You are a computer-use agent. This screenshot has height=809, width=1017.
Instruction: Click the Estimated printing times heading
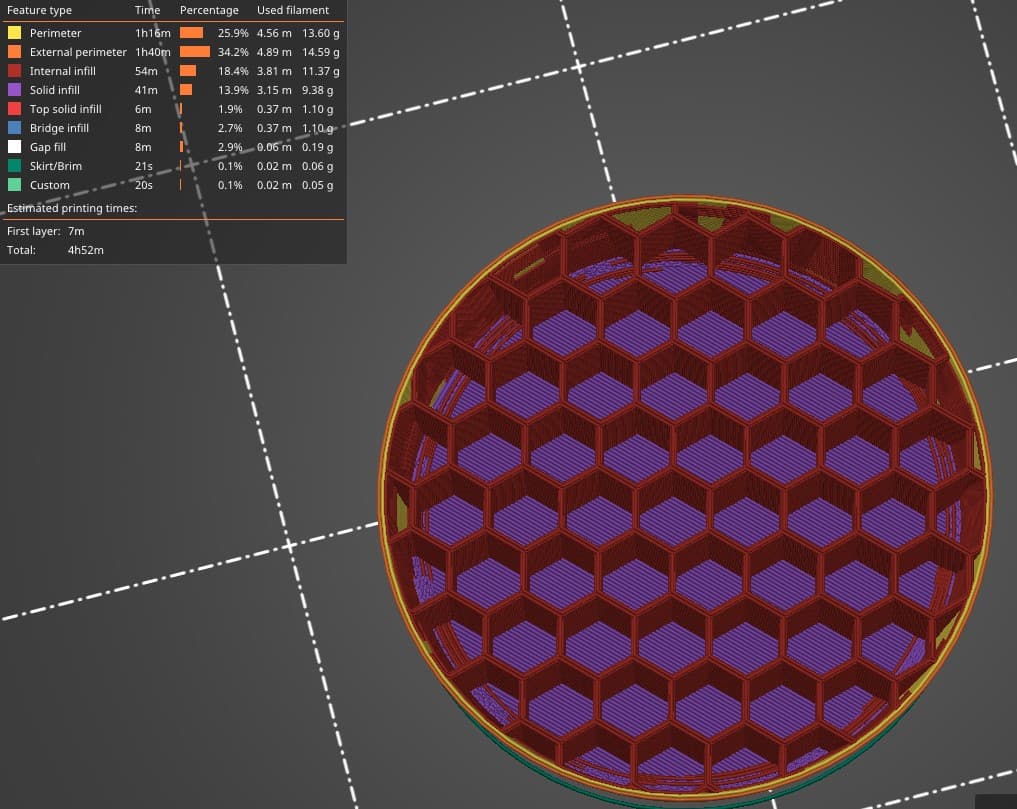pyautogui.click(x=72, y=208)
